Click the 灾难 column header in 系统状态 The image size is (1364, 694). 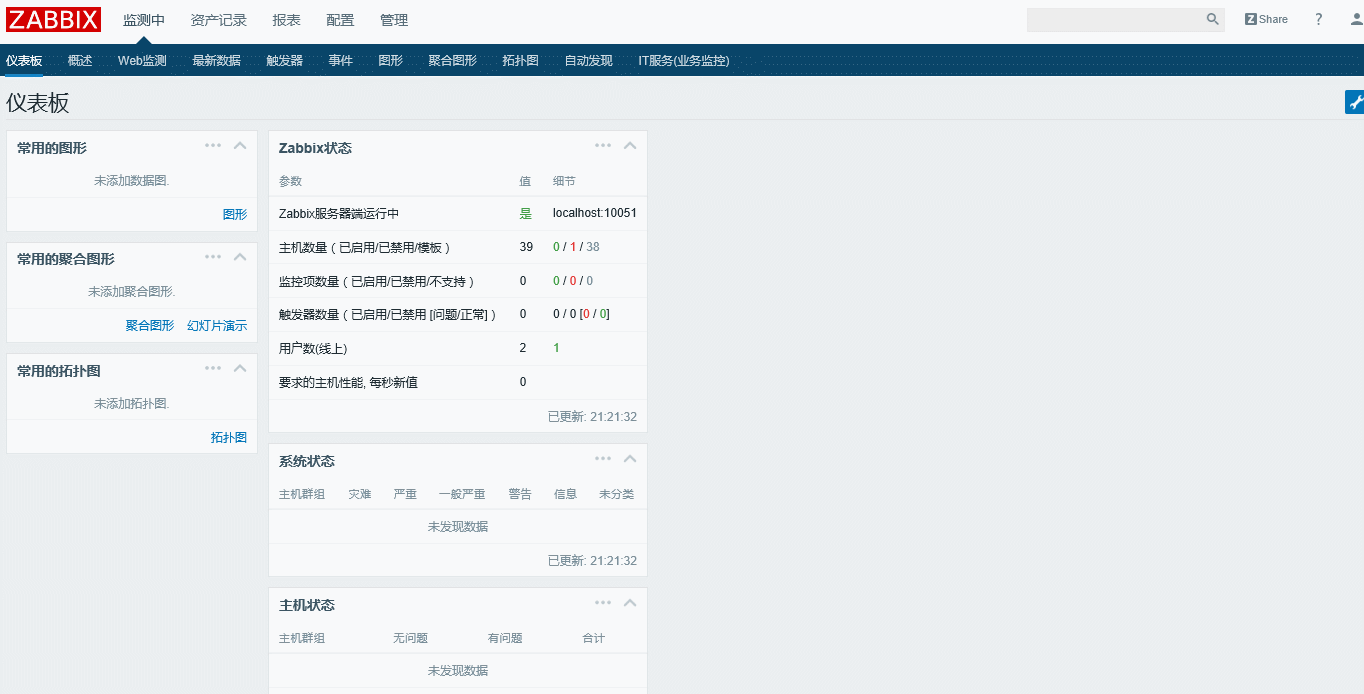[x=360, y=494]
